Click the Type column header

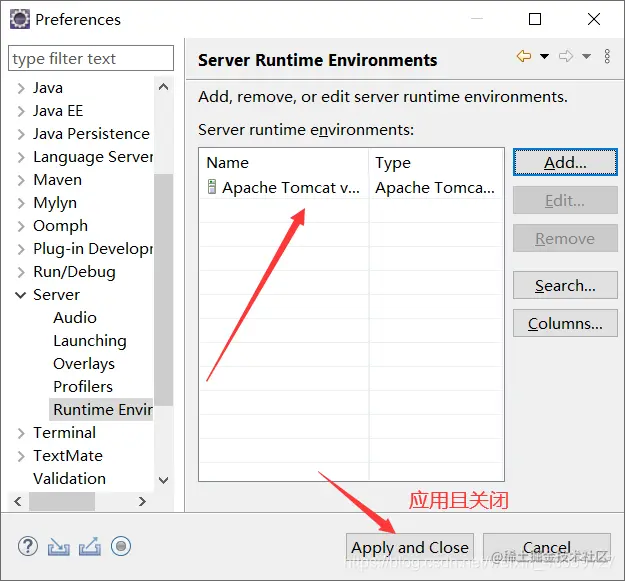click(436, 163)
